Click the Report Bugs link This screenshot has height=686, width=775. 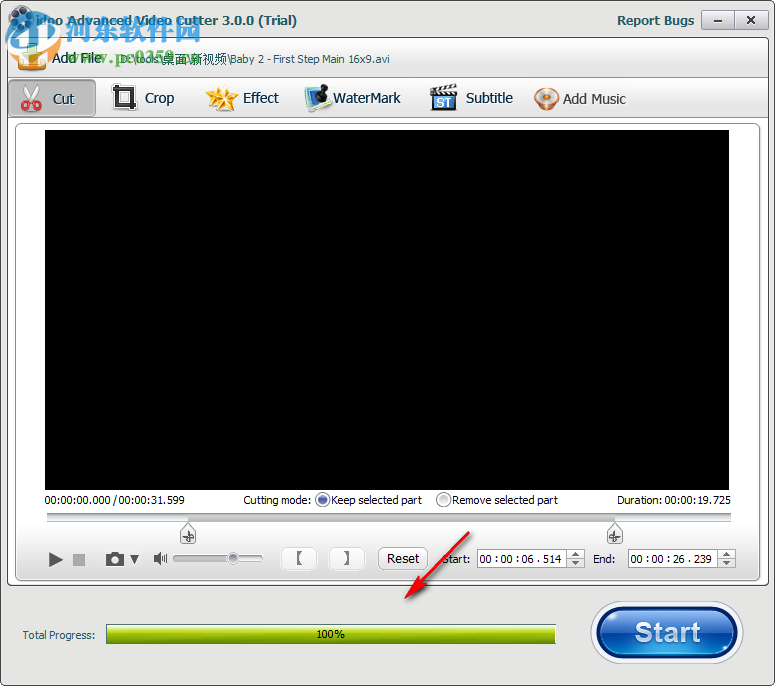point(655,20)
